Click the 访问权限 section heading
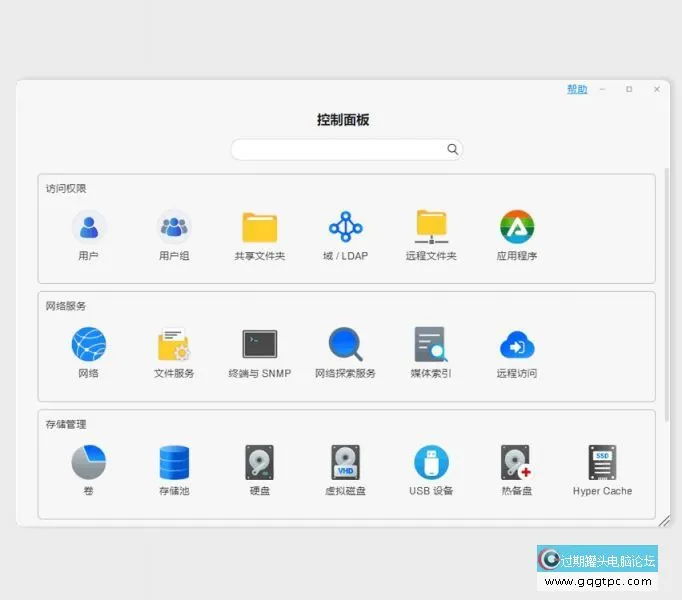The width and height of the screenshot is (682, 600). (x=66, y=188)
